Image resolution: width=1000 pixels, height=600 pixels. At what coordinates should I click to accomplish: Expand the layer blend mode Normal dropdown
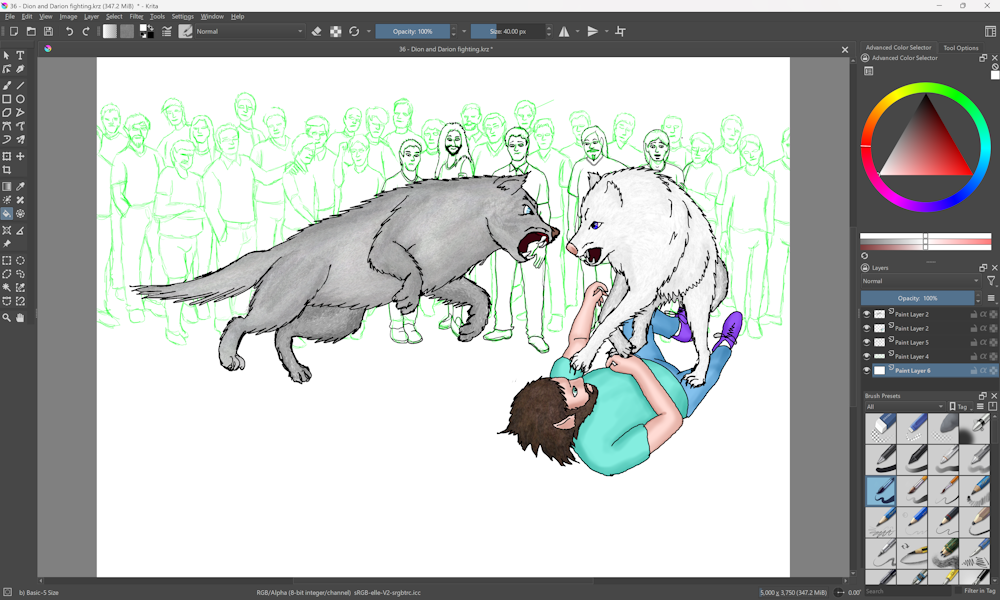tap(920, 281)
